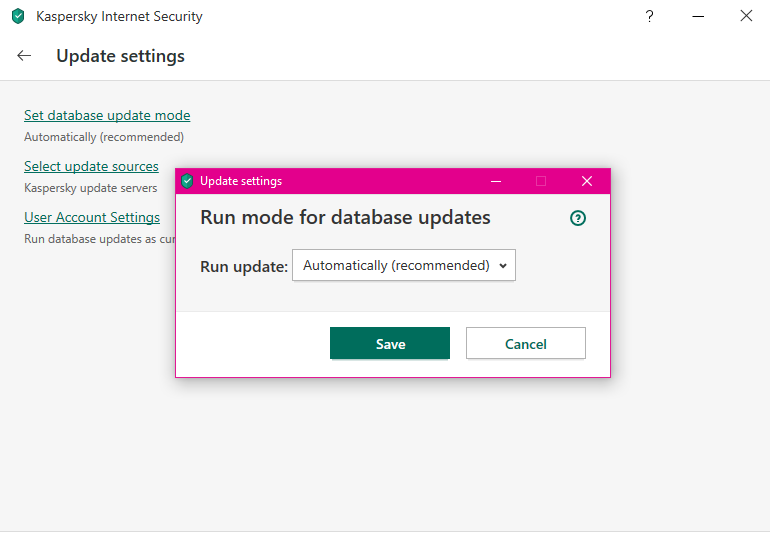
Task: Minimize the Update settings dialog
Action: (496, 181)
